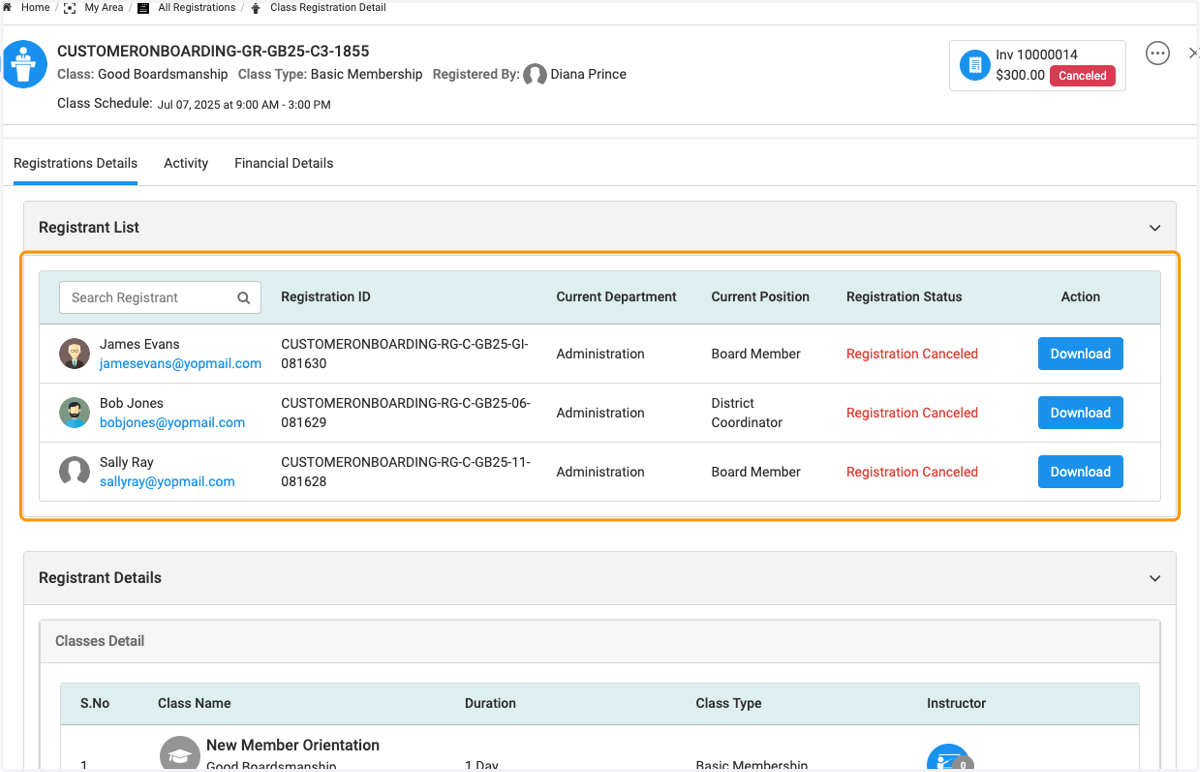Click the New Member Orientation class name
1200x772 pixels.
point(293,745)
